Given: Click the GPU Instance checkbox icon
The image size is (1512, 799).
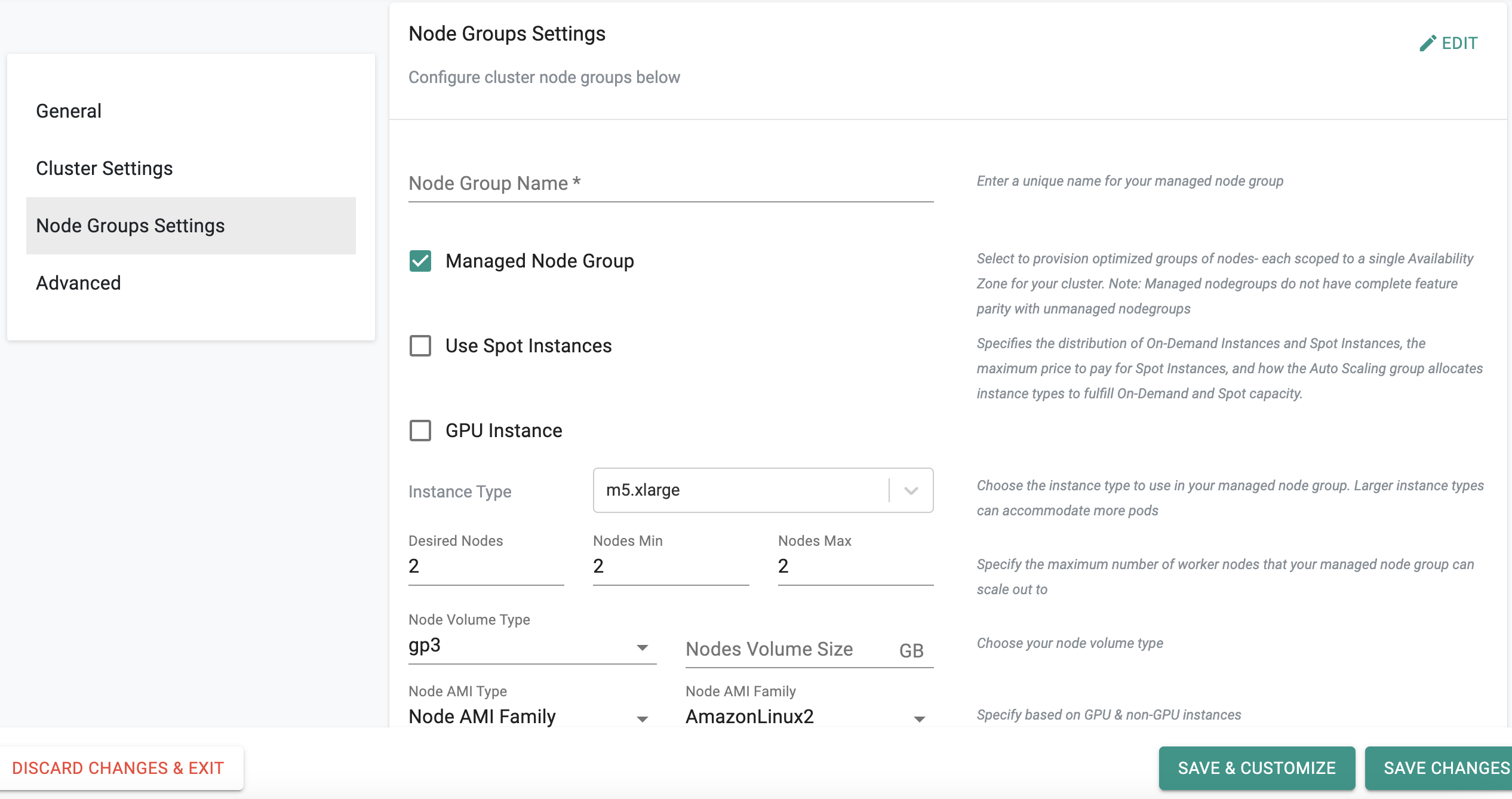Looking at the screenshot, I should pos(420,431).
